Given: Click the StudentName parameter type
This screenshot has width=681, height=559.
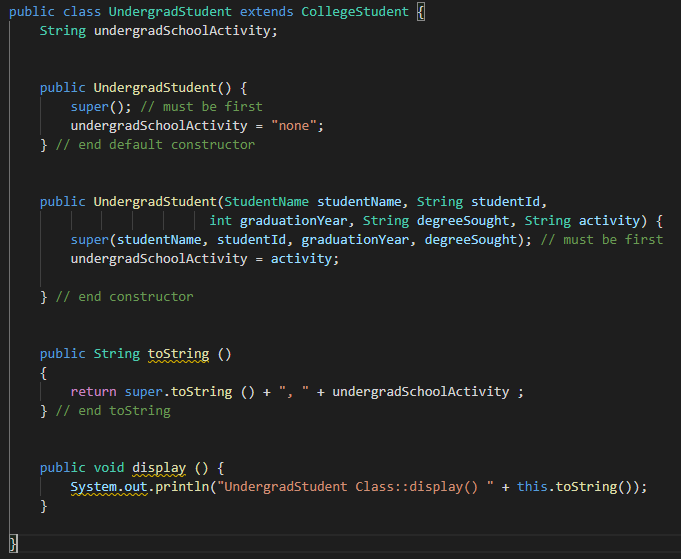Looking at the screenshot, I should (x=266, y=202).
